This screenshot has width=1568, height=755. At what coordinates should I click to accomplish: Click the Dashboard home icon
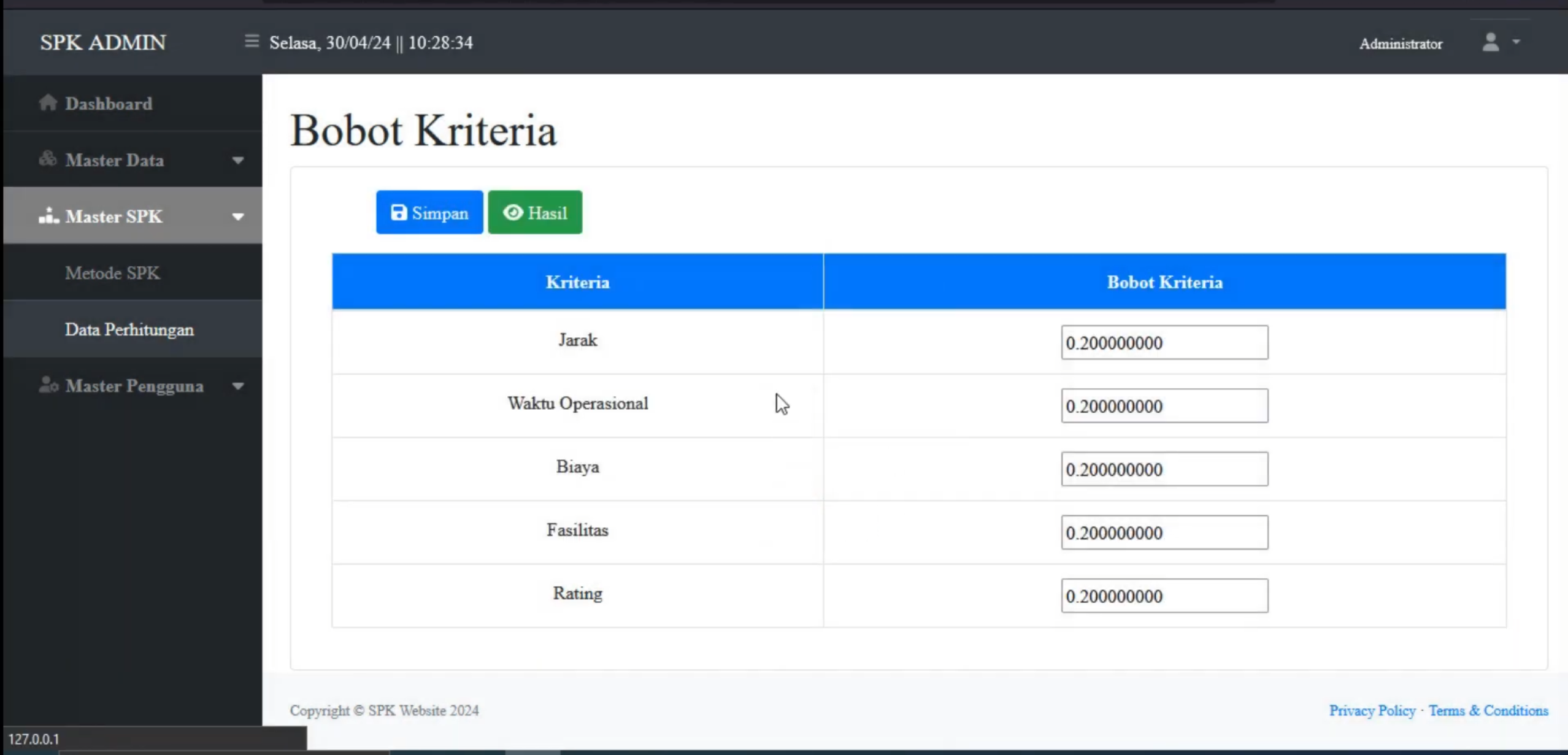click(x=48, y=102)
